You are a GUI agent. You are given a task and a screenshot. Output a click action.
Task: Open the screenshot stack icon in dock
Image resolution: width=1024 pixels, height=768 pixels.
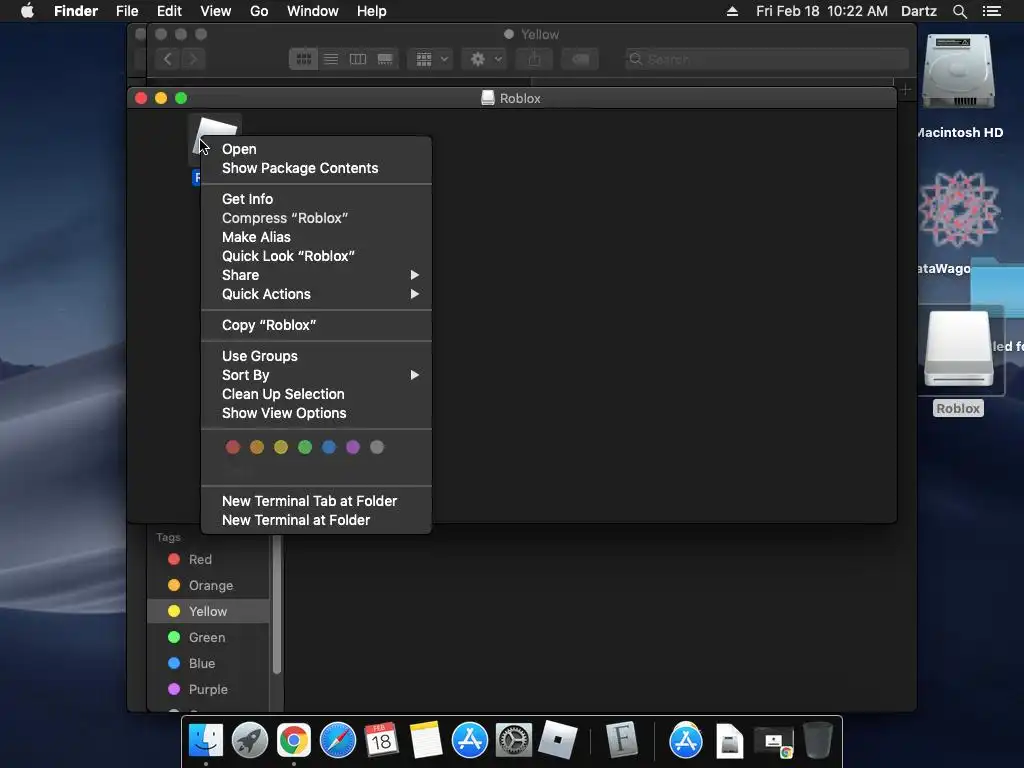(x=774, y=742)
